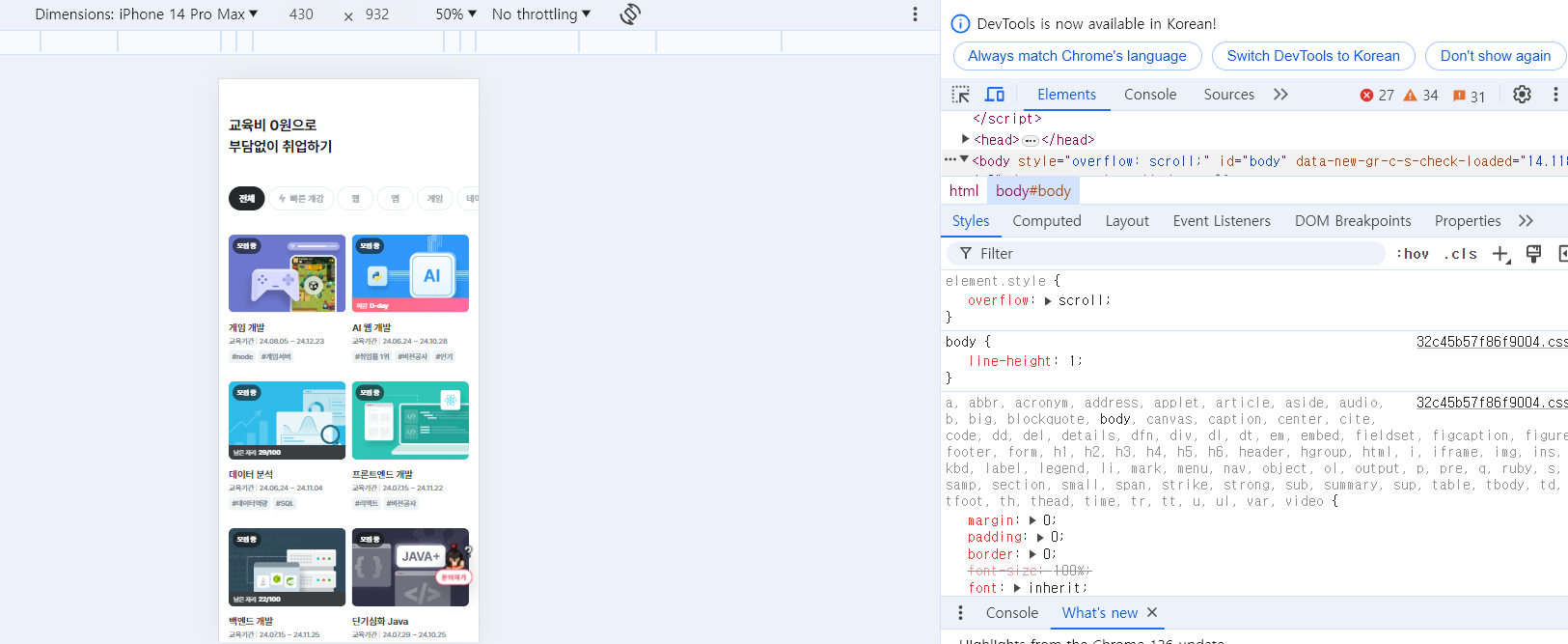Click the collapsed ellipsis inside head tag
The width and height of the screenshot is (1568, 644).
pyautogui.click(x=1031, y=140)
